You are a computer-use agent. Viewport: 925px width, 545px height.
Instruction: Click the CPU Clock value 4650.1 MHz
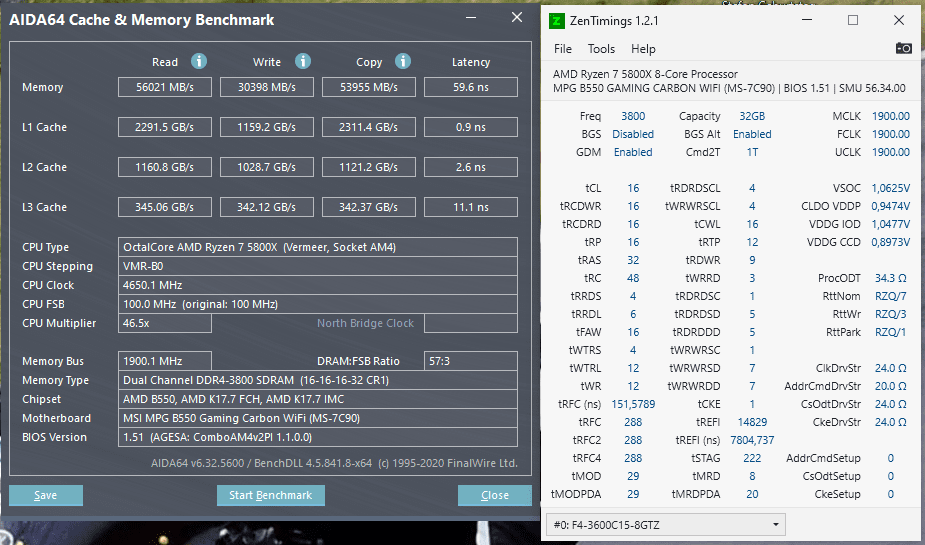click(318, 285)
